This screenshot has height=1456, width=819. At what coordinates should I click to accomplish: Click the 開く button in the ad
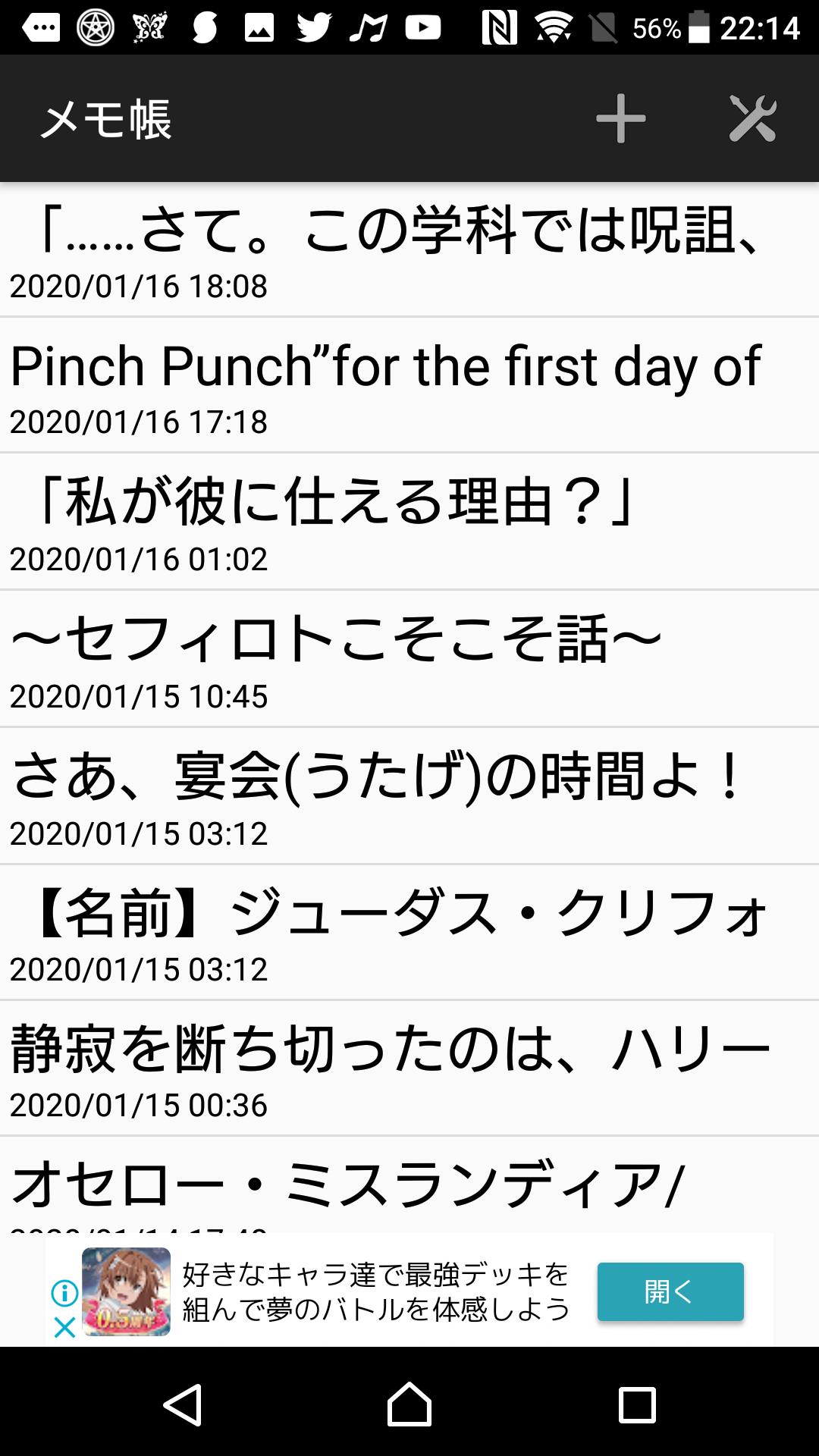pos(670,1291)
